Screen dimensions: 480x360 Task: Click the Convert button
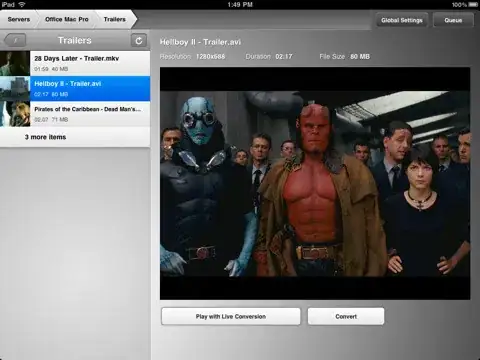[346, 316]
